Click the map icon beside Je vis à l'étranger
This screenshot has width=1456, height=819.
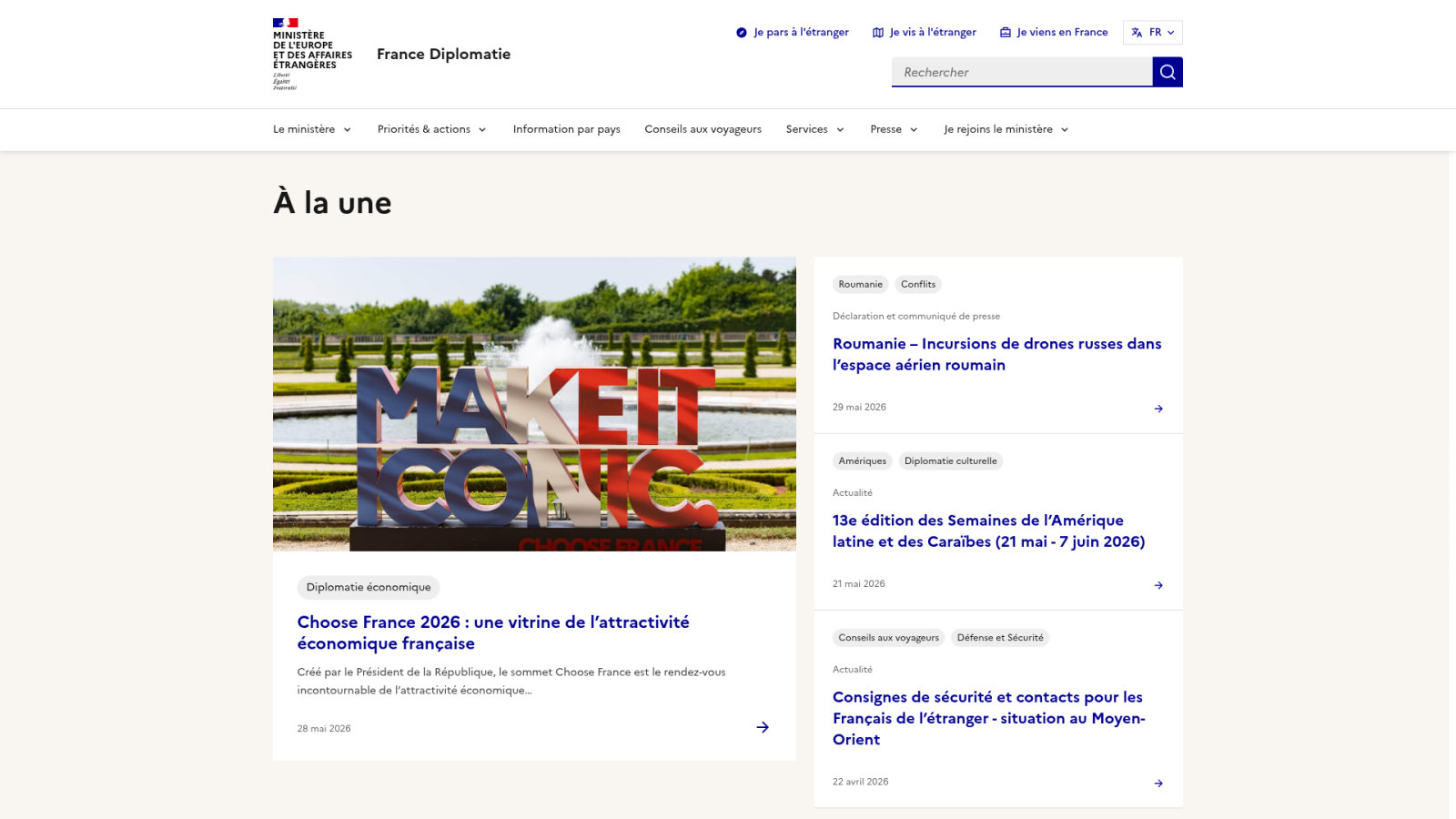coord(878,33)
